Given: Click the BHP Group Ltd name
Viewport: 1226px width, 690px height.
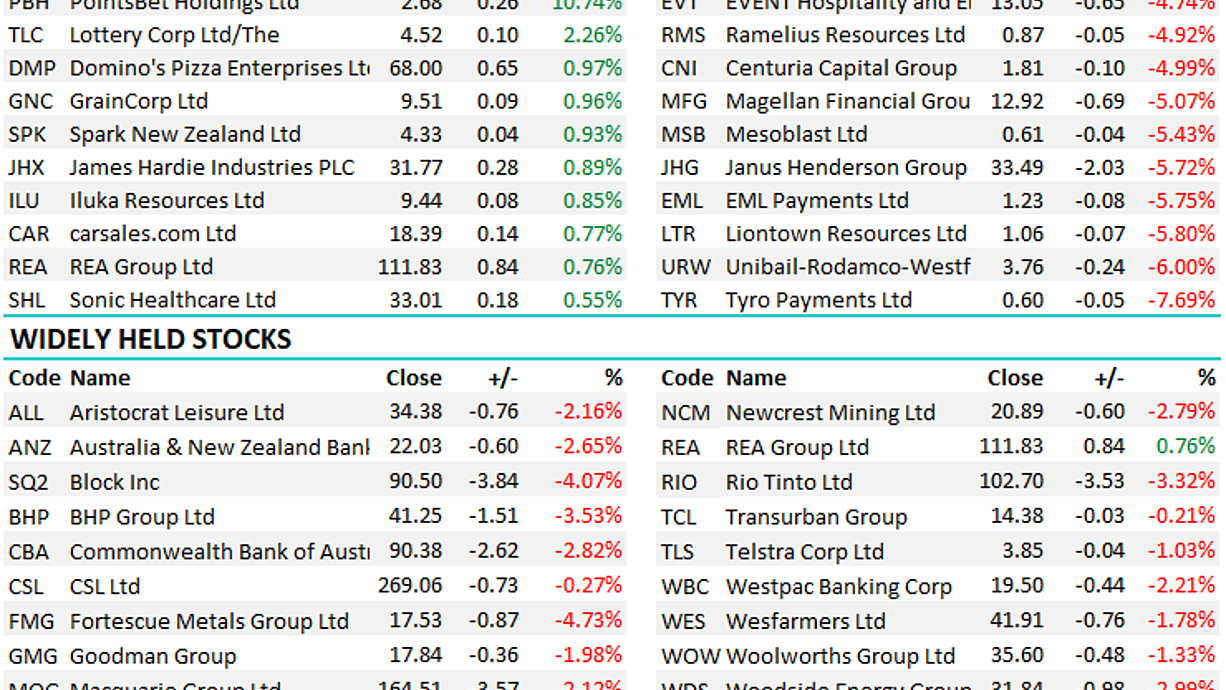Looking at the screenshot, I should 142,517.
